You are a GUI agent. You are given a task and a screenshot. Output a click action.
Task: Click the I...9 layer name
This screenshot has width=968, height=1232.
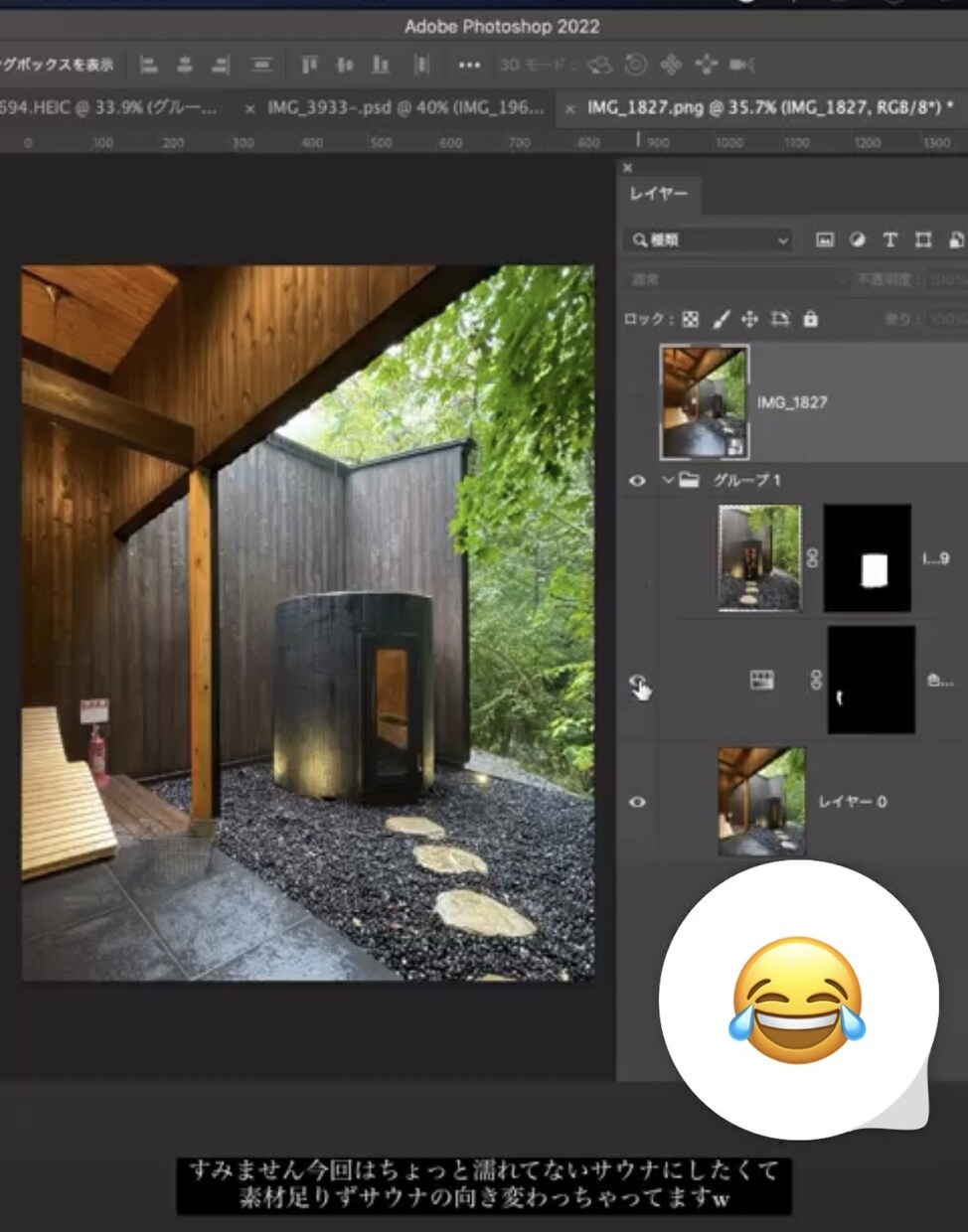[x=936, y=558]
